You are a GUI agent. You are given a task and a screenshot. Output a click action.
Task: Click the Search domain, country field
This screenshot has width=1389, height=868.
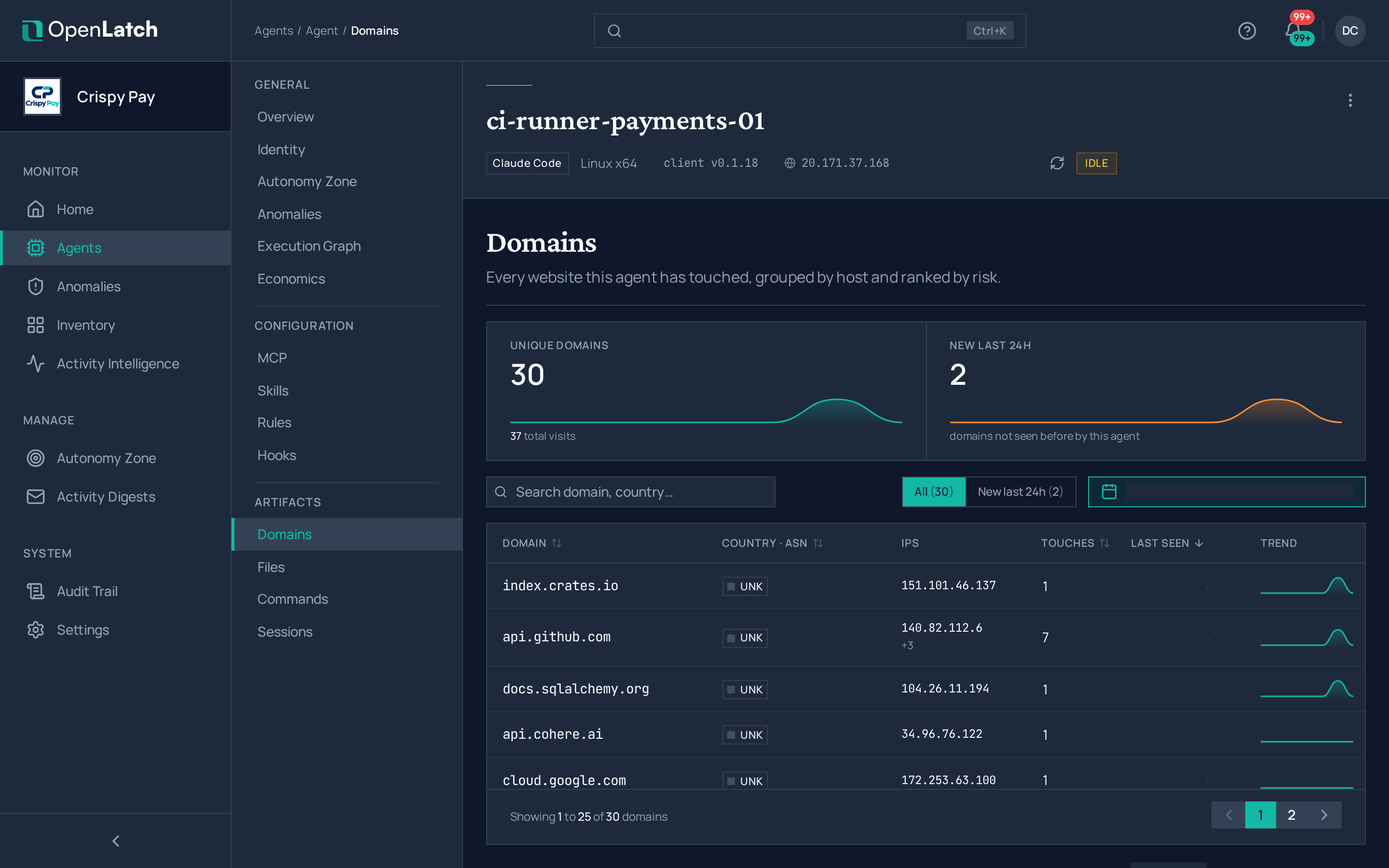coord(630,492)
